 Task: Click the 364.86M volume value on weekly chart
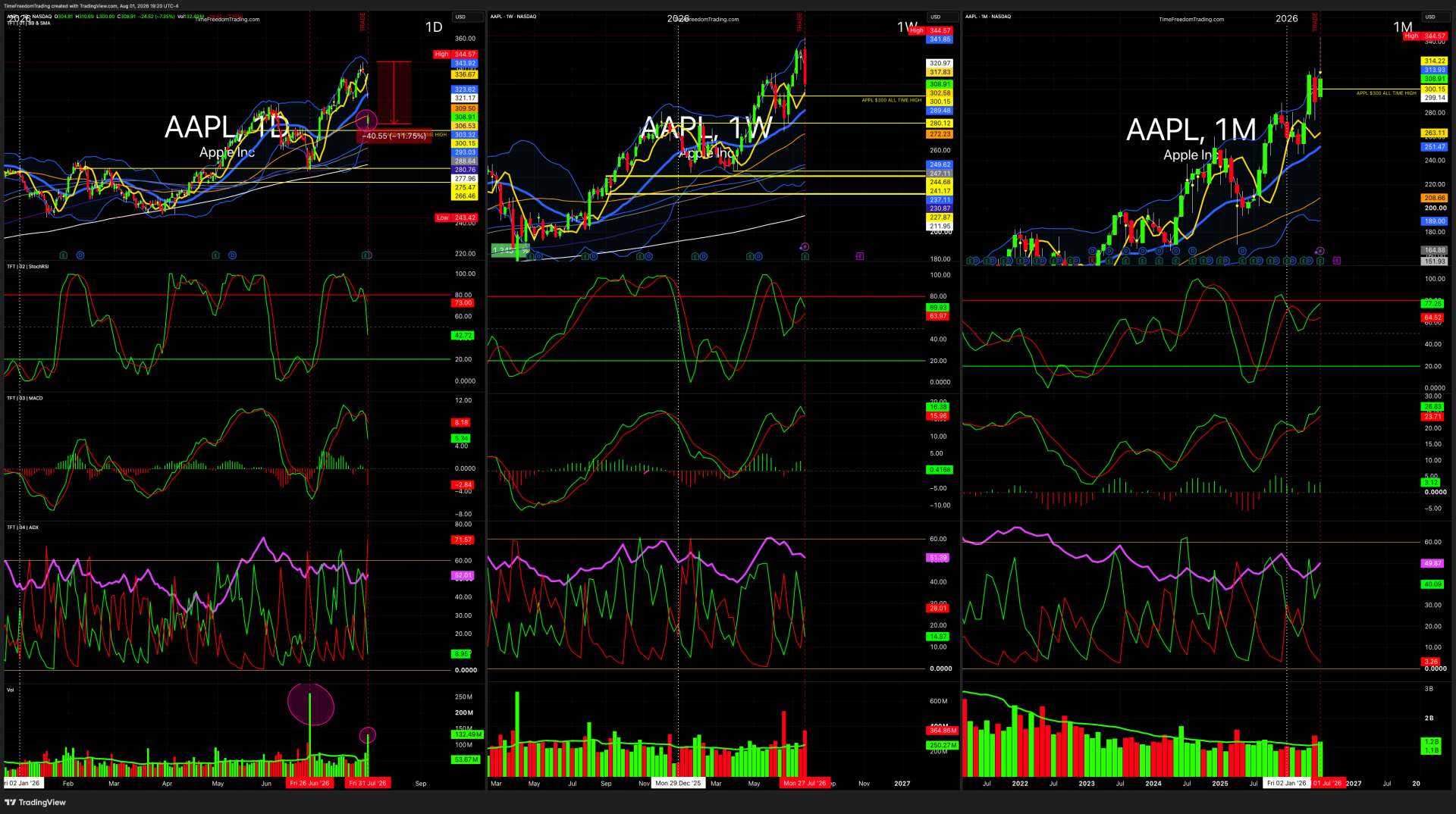[x=943, y=731]
